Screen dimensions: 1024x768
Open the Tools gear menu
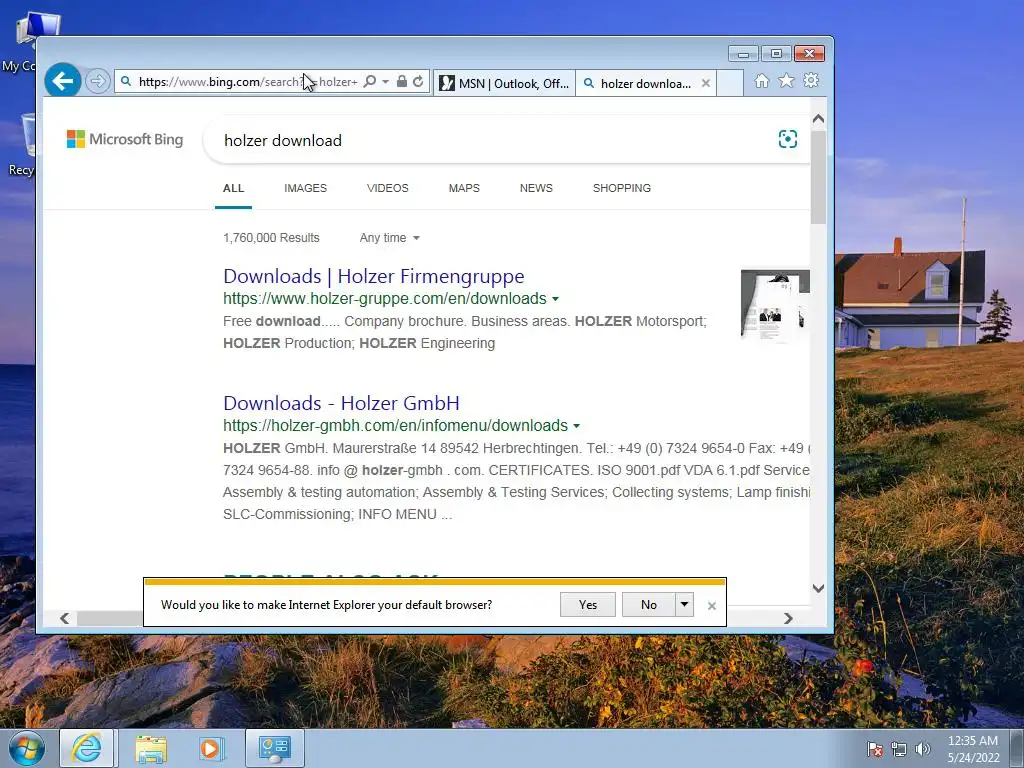pos(811,81)
